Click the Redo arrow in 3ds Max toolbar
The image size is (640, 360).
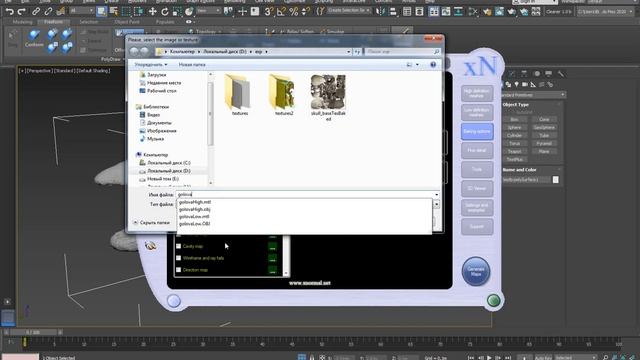coord(22,11)
